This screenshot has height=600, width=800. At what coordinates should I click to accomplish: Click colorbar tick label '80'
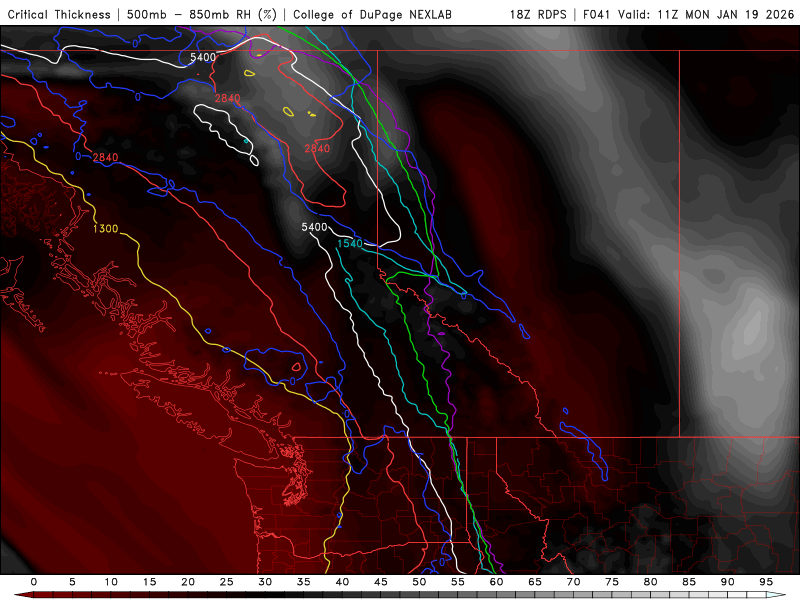(x=651, y=582)
